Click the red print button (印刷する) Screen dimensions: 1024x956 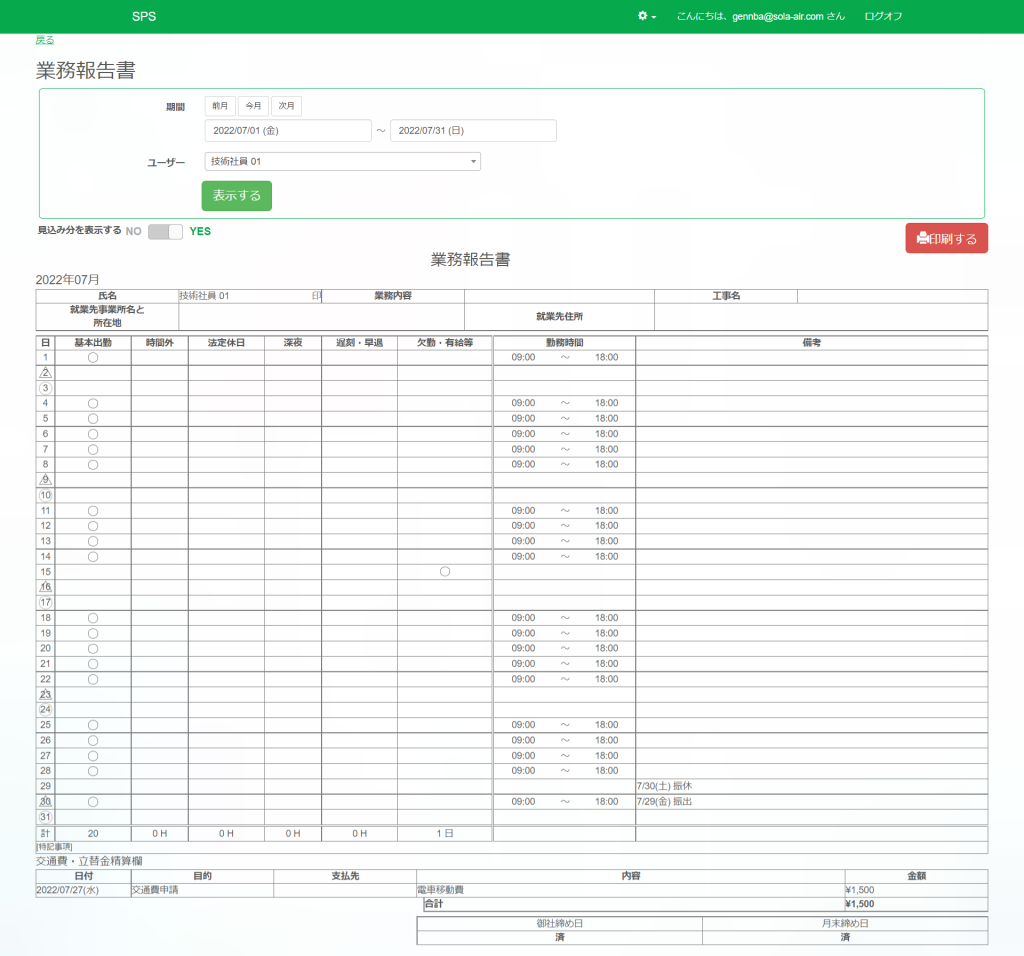tap(946, 239)
